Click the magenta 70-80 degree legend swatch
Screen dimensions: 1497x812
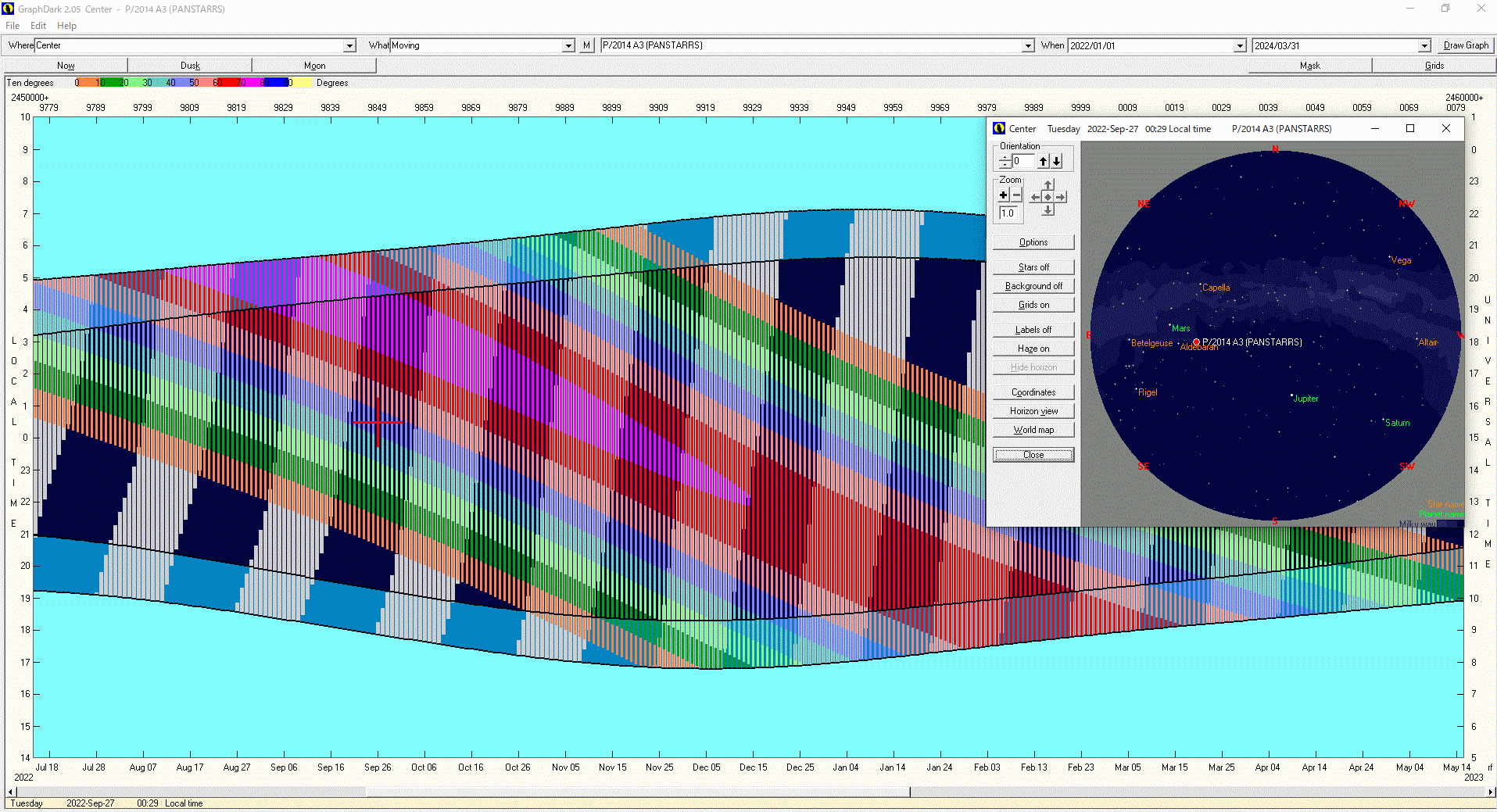(x=252, y=82)
